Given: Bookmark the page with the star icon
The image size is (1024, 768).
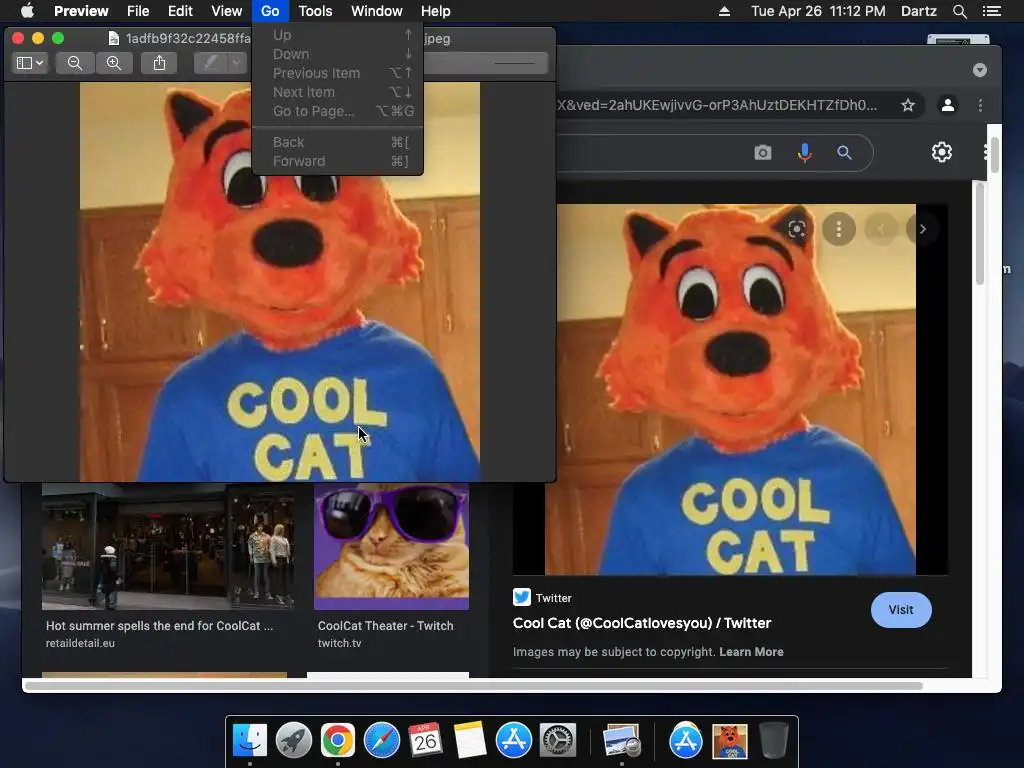Looking at the screenshot, I should (908, 105).
